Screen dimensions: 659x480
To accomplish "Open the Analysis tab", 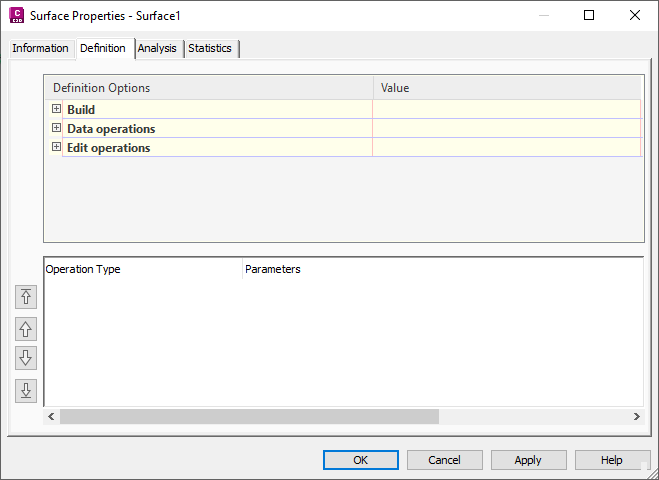I will coord(158,48).
